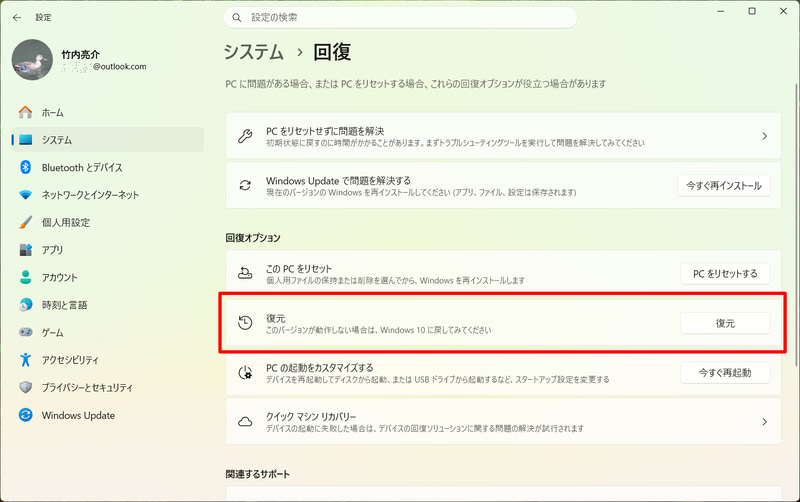This screenshot has width=800, height=502.
Task: Expand PC をリセットせずに問題を解決 chevron
Action: 764,136
